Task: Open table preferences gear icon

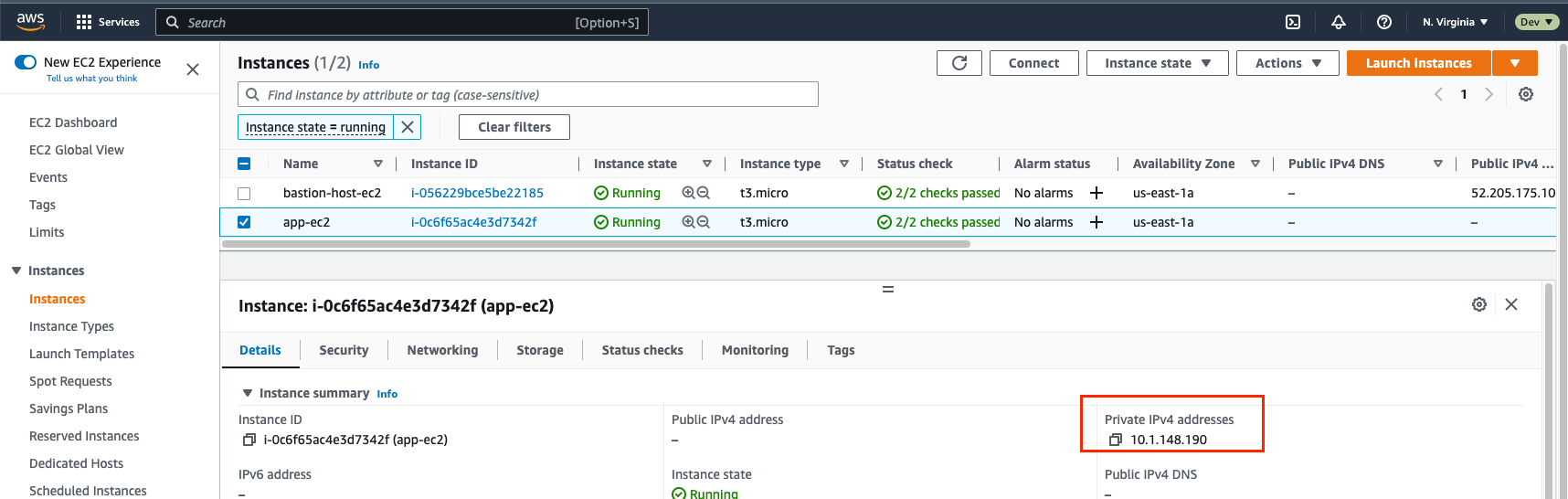Action: coord(1526,94)
